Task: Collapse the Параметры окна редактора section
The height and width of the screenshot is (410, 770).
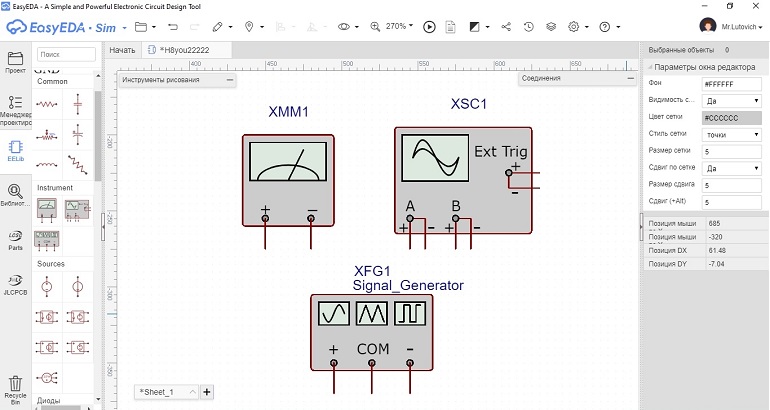Action: click(x=650, y=67)
